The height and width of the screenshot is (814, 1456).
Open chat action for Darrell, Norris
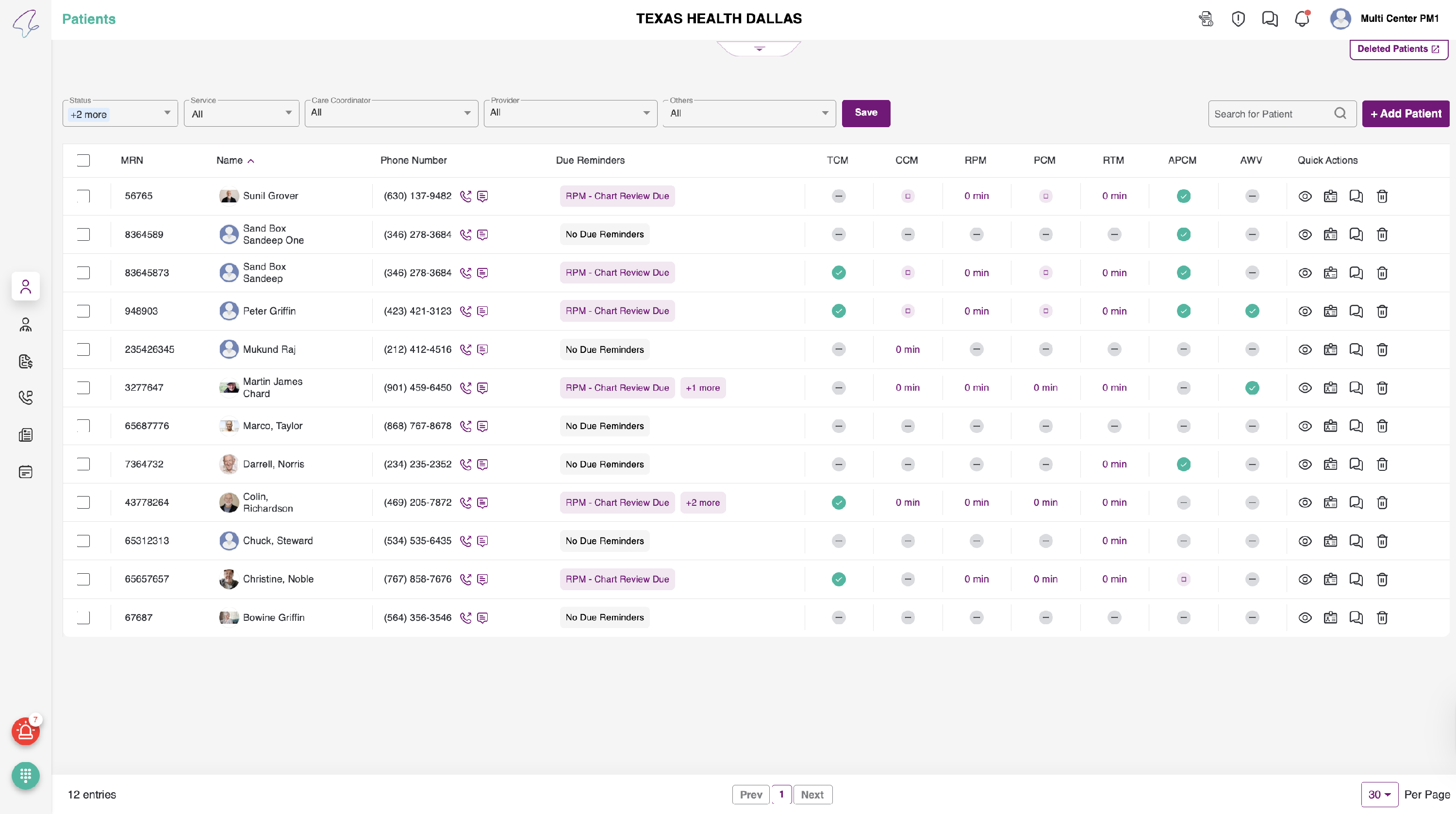click(1356, 464)
